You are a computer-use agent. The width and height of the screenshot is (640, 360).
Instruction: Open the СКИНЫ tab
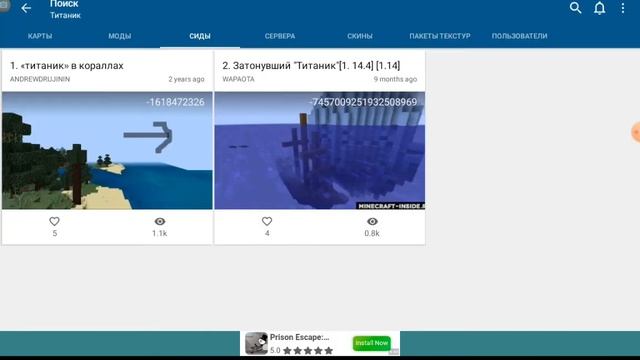coord(360,36)
